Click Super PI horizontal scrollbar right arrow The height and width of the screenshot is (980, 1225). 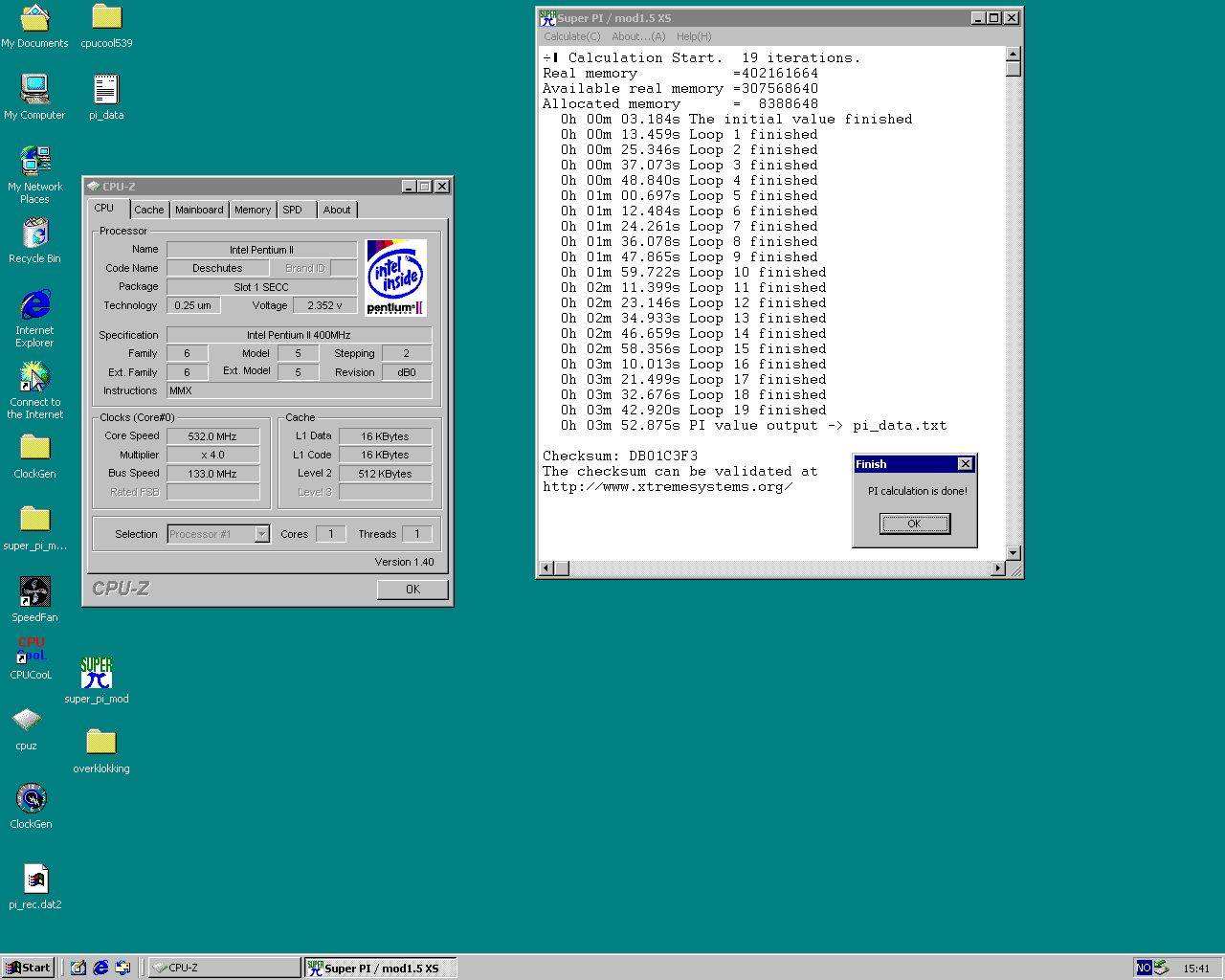(998, 568)
